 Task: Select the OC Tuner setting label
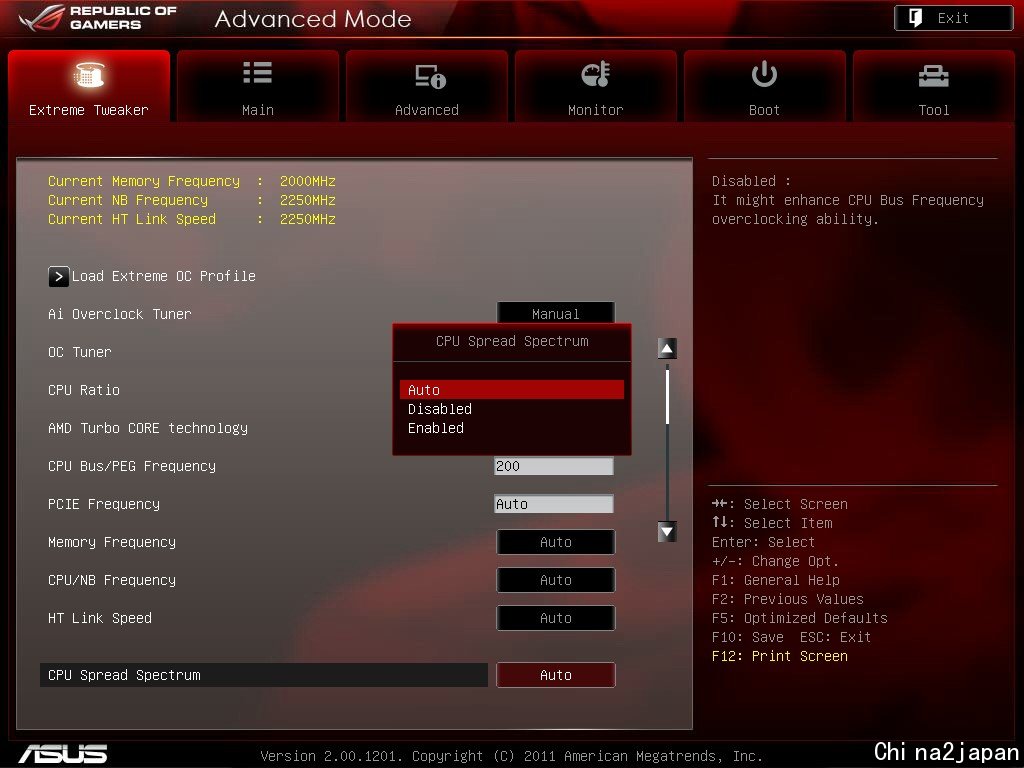coord(80,352)
